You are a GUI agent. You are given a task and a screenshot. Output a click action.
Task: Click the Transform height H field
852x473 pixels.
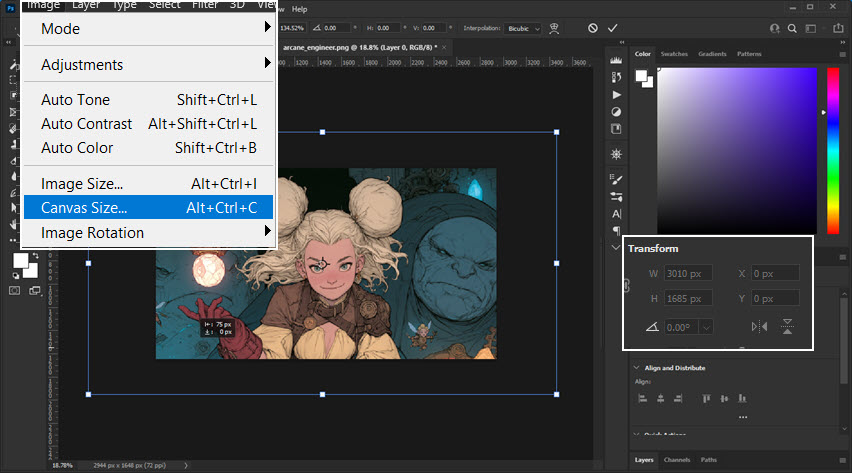(x=688, y=298)
